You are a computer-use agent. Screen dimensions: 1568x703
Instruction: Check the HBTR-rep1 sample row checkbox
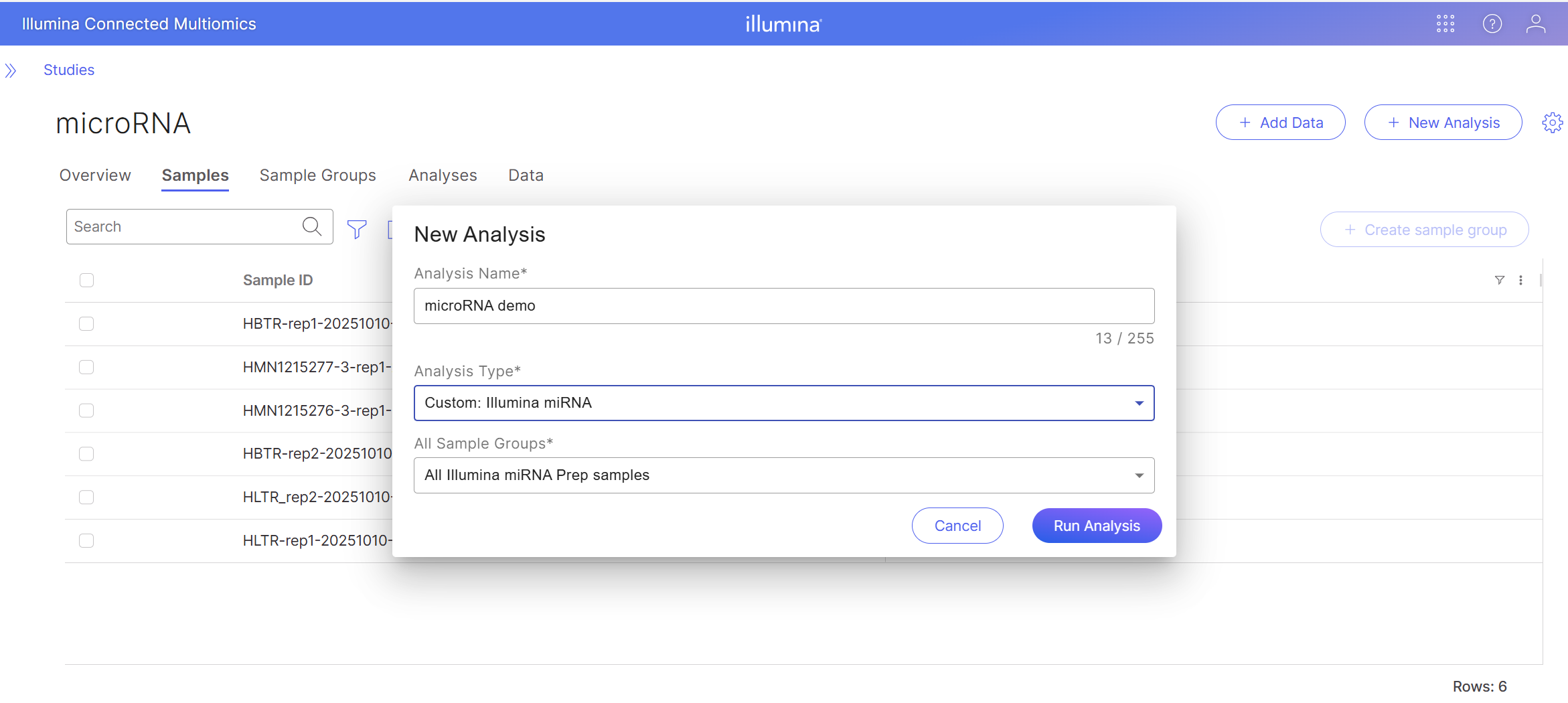(x=86, y=323)
